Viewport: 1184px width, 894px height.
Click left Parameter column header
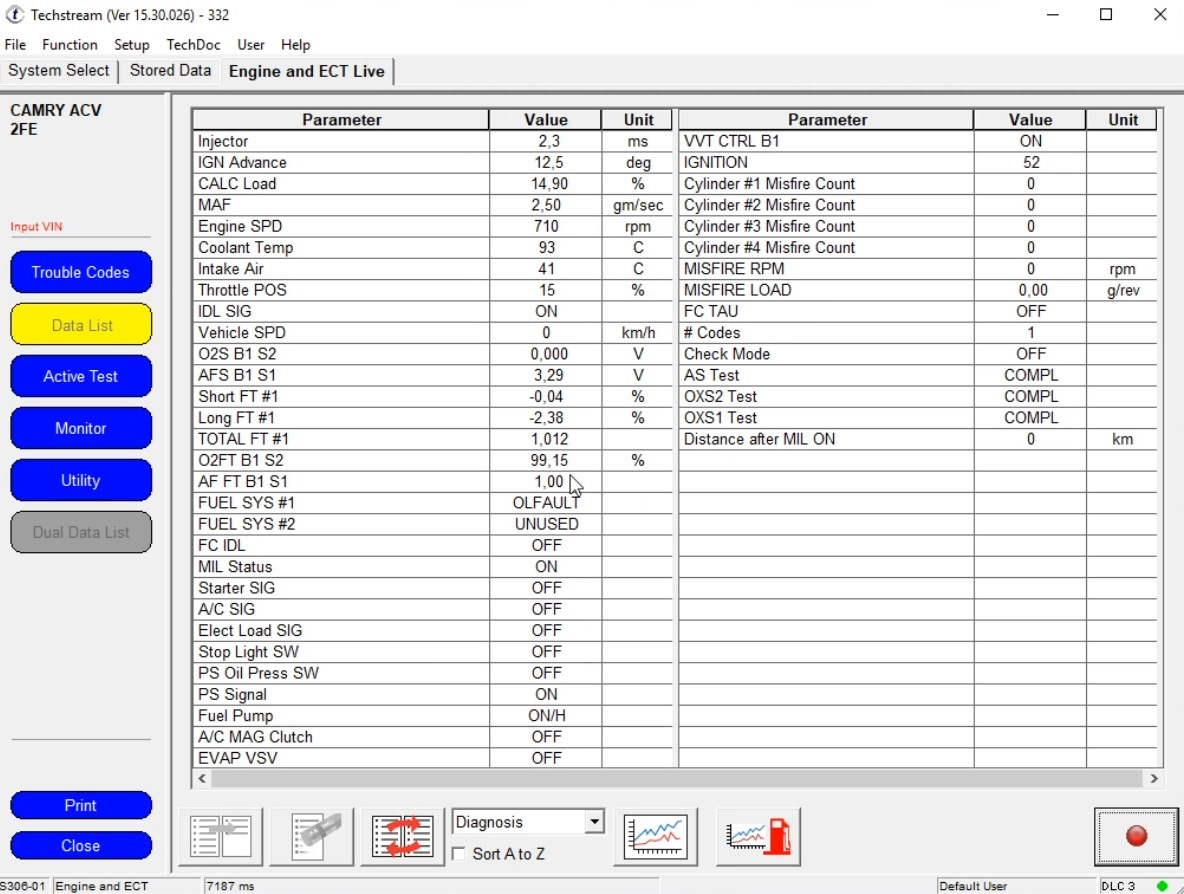pos(341,119)
